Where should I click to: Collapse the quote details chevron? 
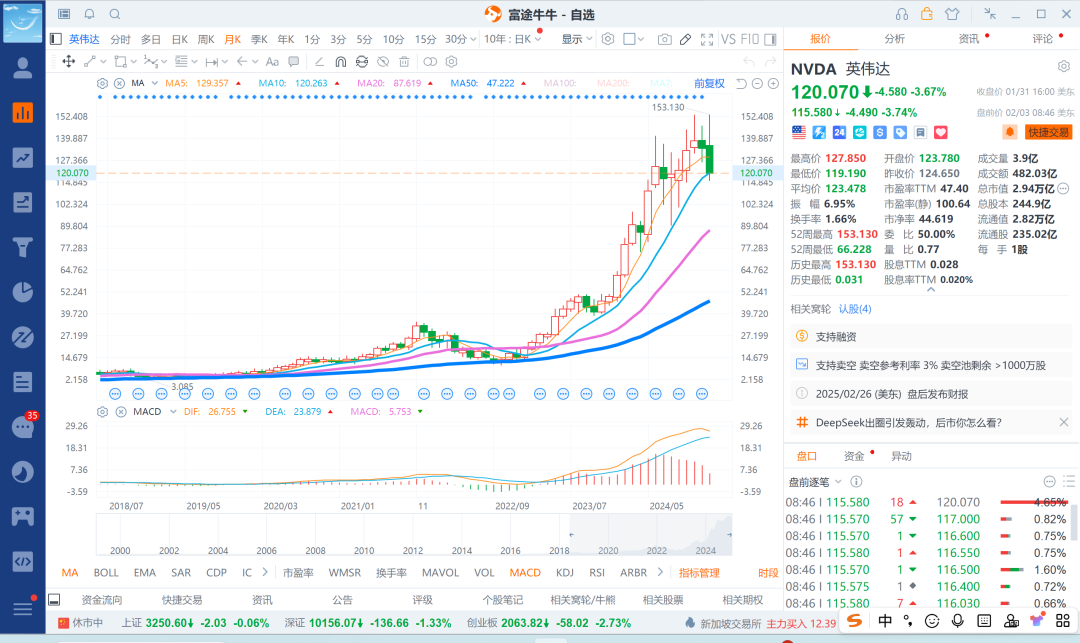(931, 290)
